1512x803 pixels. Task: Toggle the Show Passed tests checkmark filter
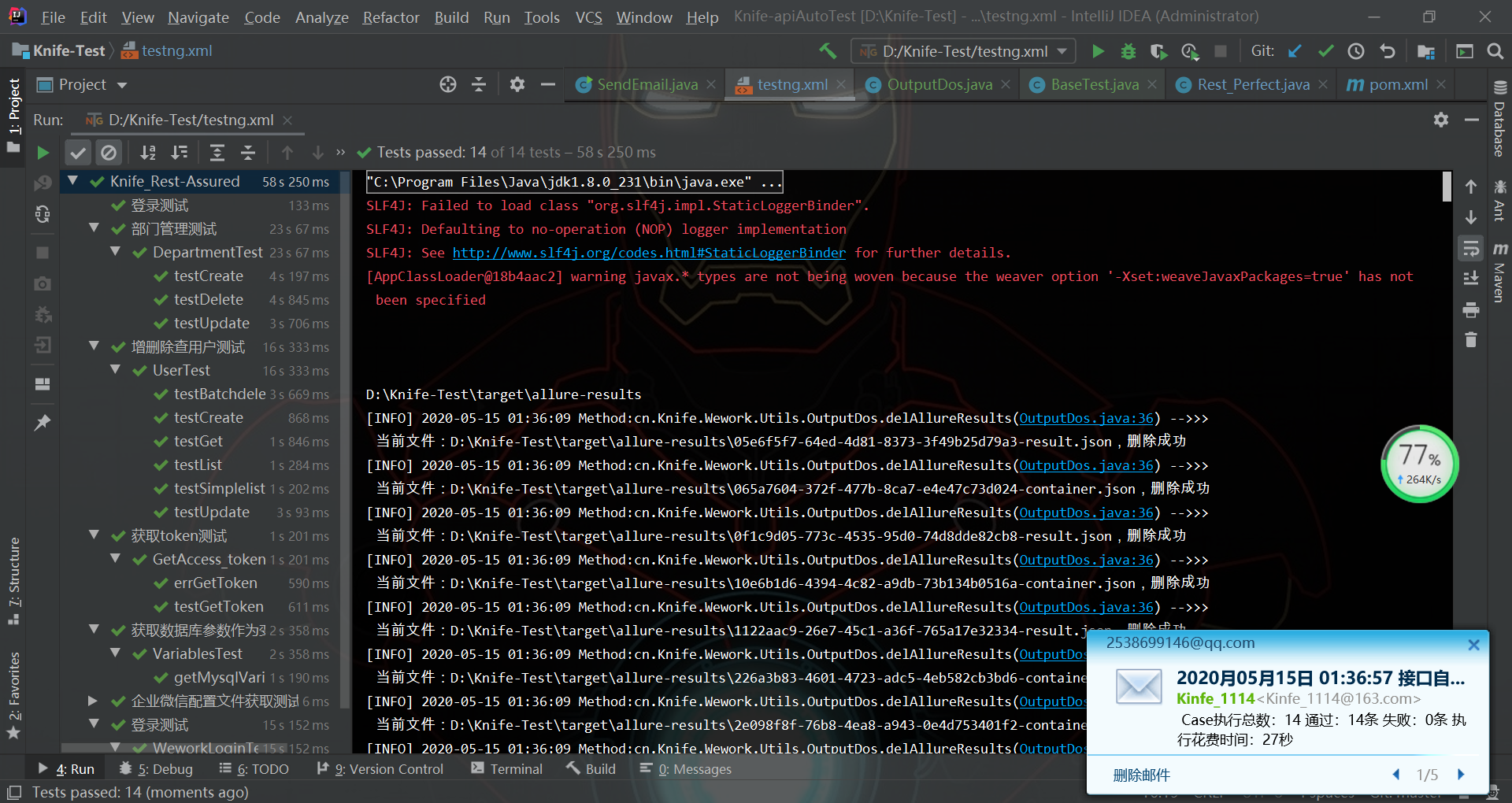[78, 153]
